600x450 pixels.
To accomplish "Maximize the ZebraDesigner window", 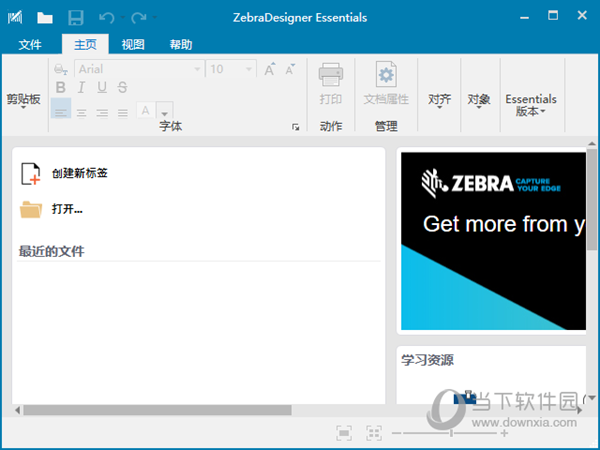I will tap(553, 16).
